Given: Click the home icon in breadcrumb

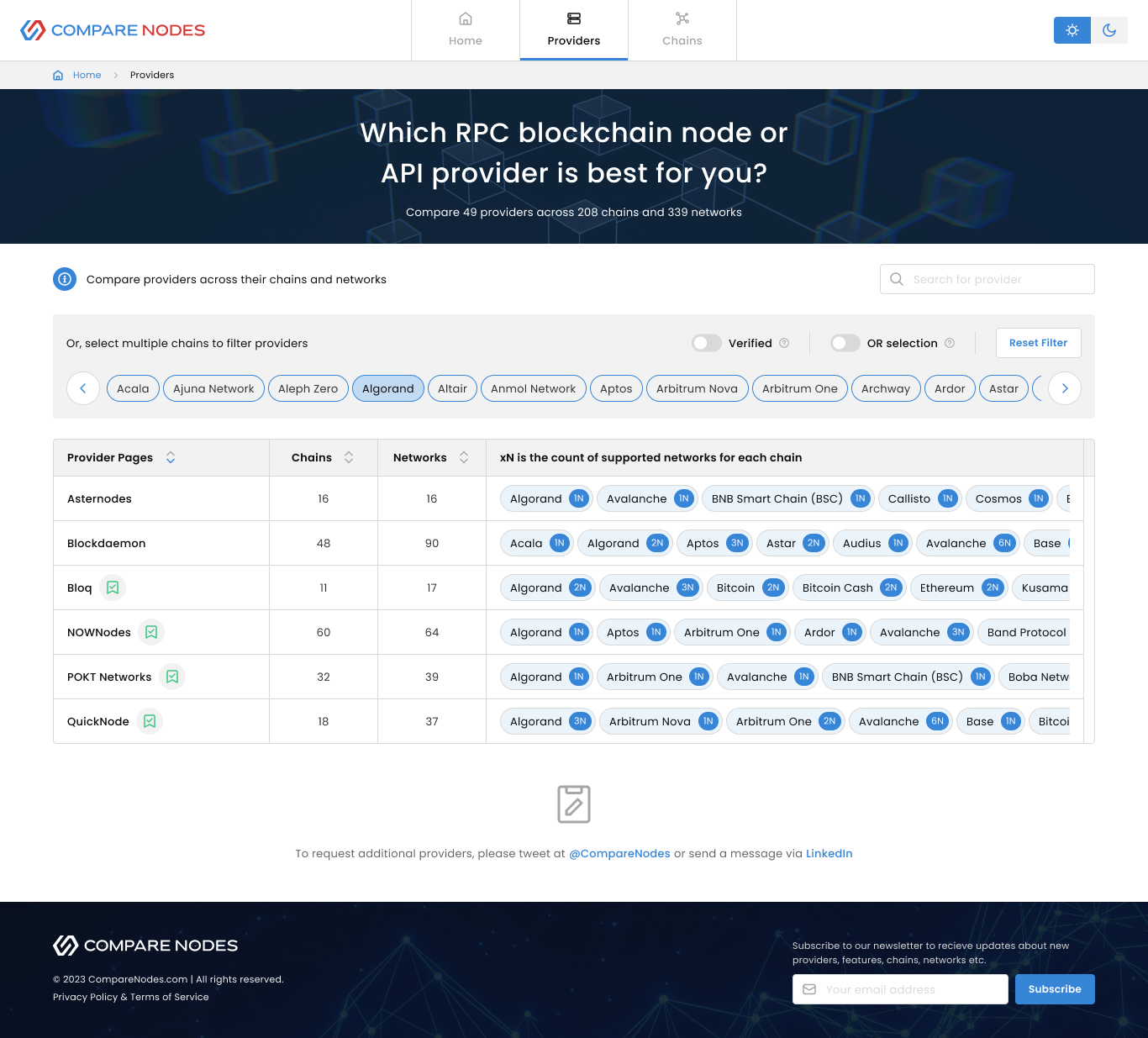Looking at the screenshot, I should 58,75.
